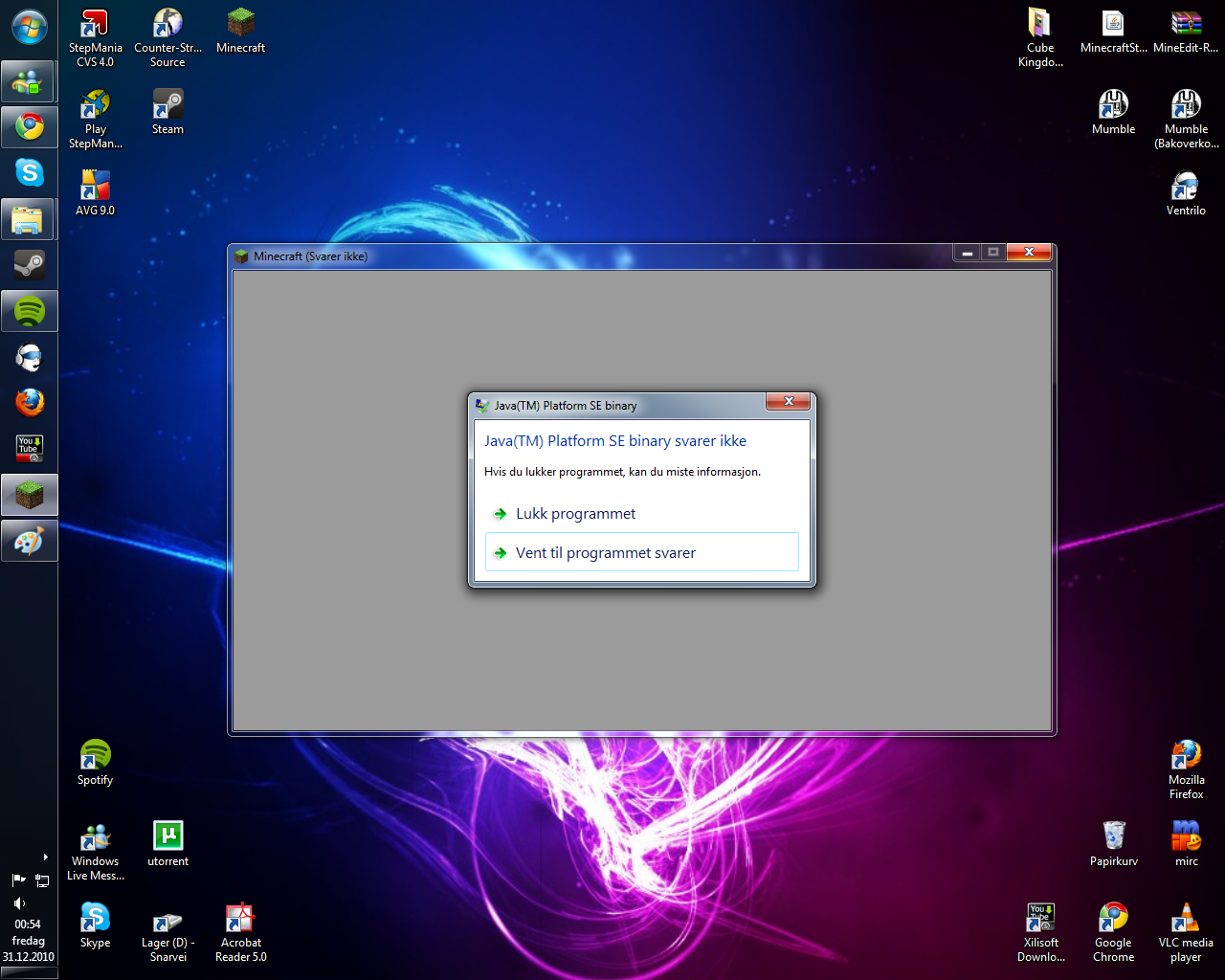Select the Minecraft desktop shortcut icon
Viewport: 1225px width, 980px height.
pos(240,31)
